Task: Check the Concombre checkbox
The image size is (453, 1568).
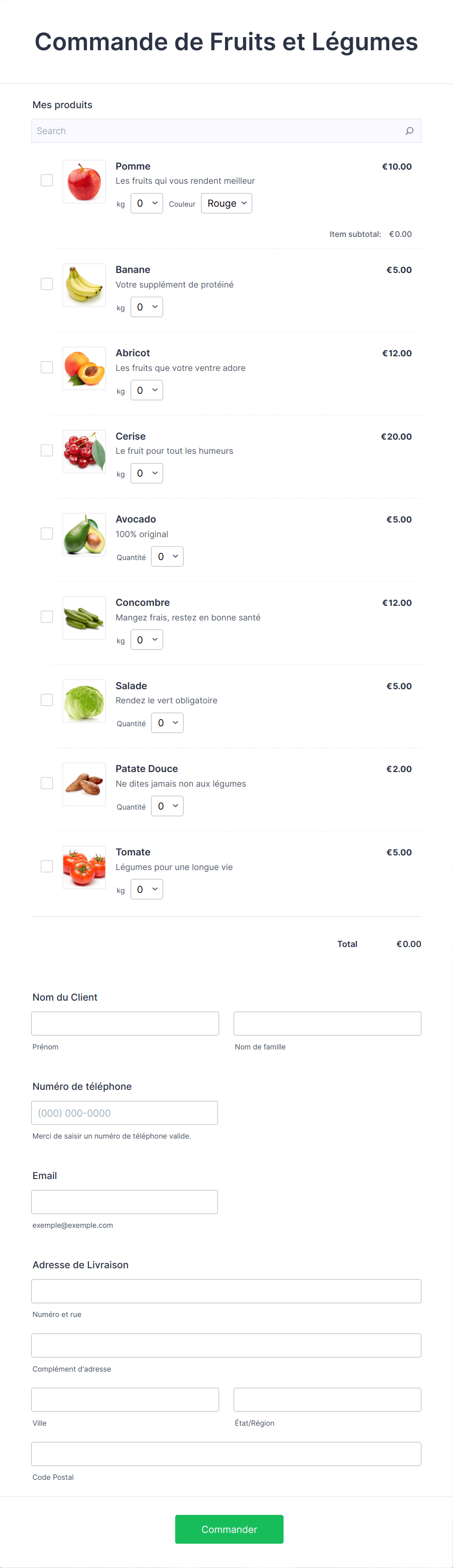Action: coord(46,617)
